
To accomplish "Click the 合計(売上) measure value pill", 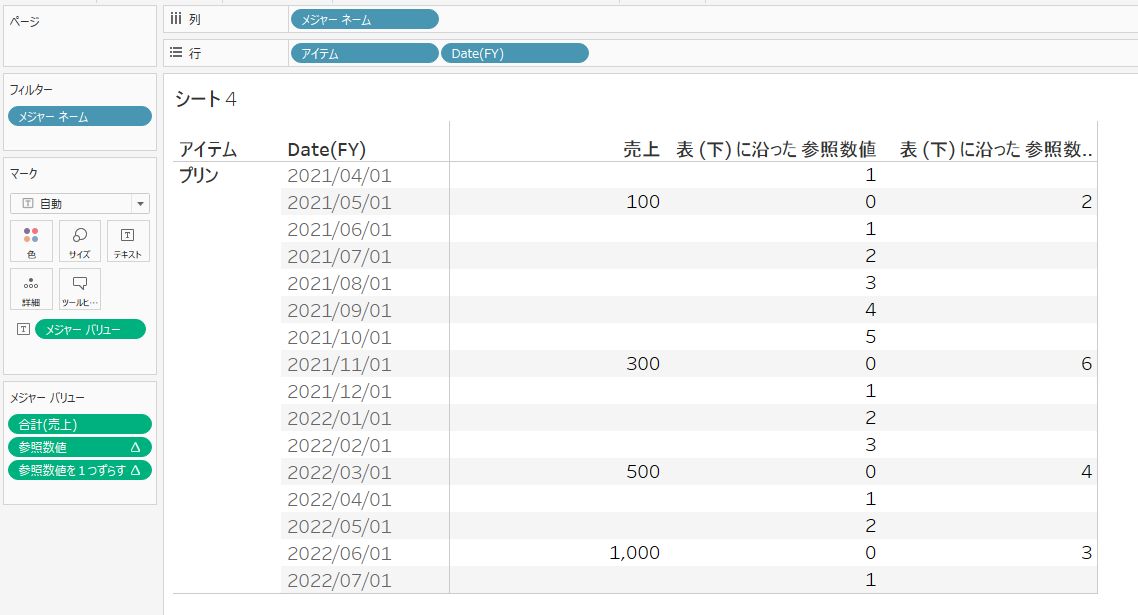I will [80, 424].
